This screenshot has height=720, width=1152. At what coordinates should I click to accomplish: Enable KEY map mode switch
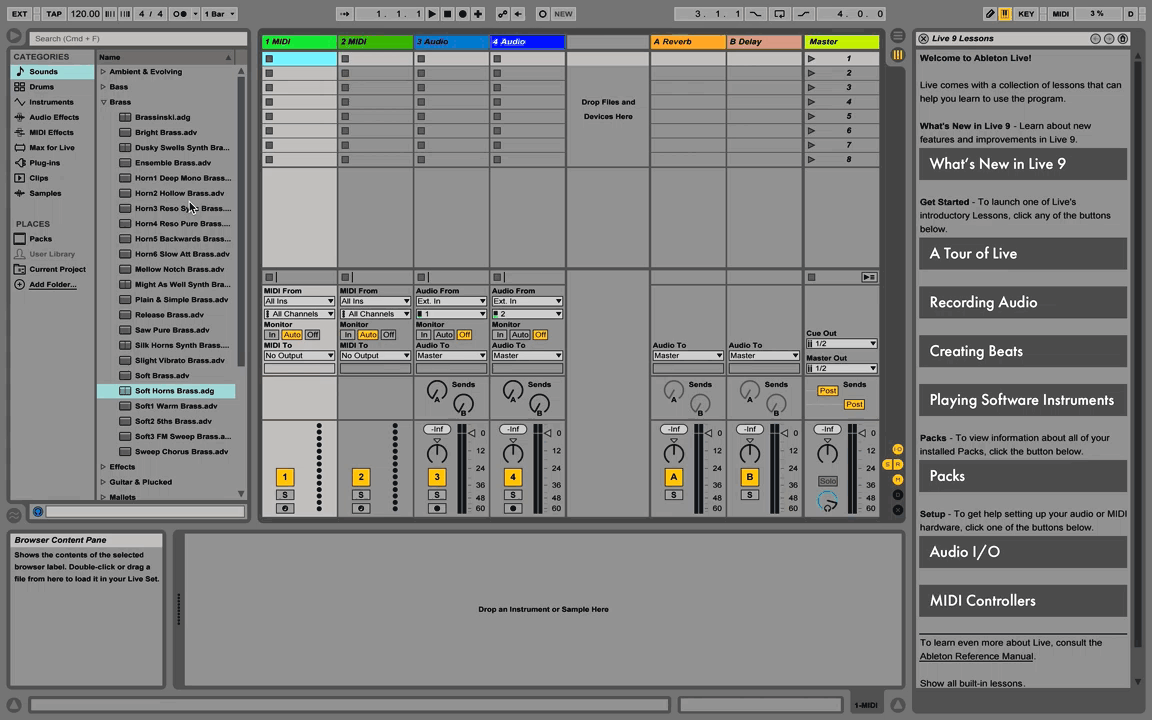point(1026,14)
